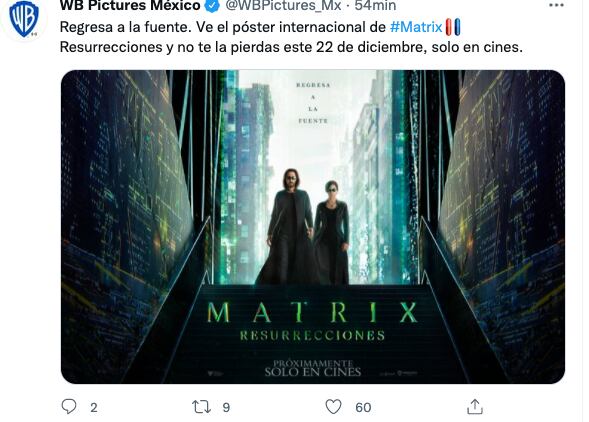Screen dimensions: 589x422
Task: Click the SOLO EN CINES text on the poster
Action: pyautogui.click(x=313, y=372)
